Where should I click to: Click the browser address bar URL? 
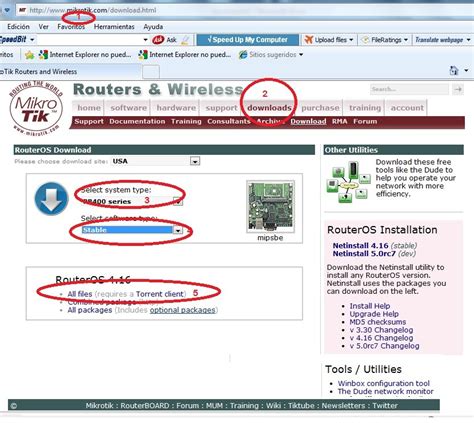[93, 10]
